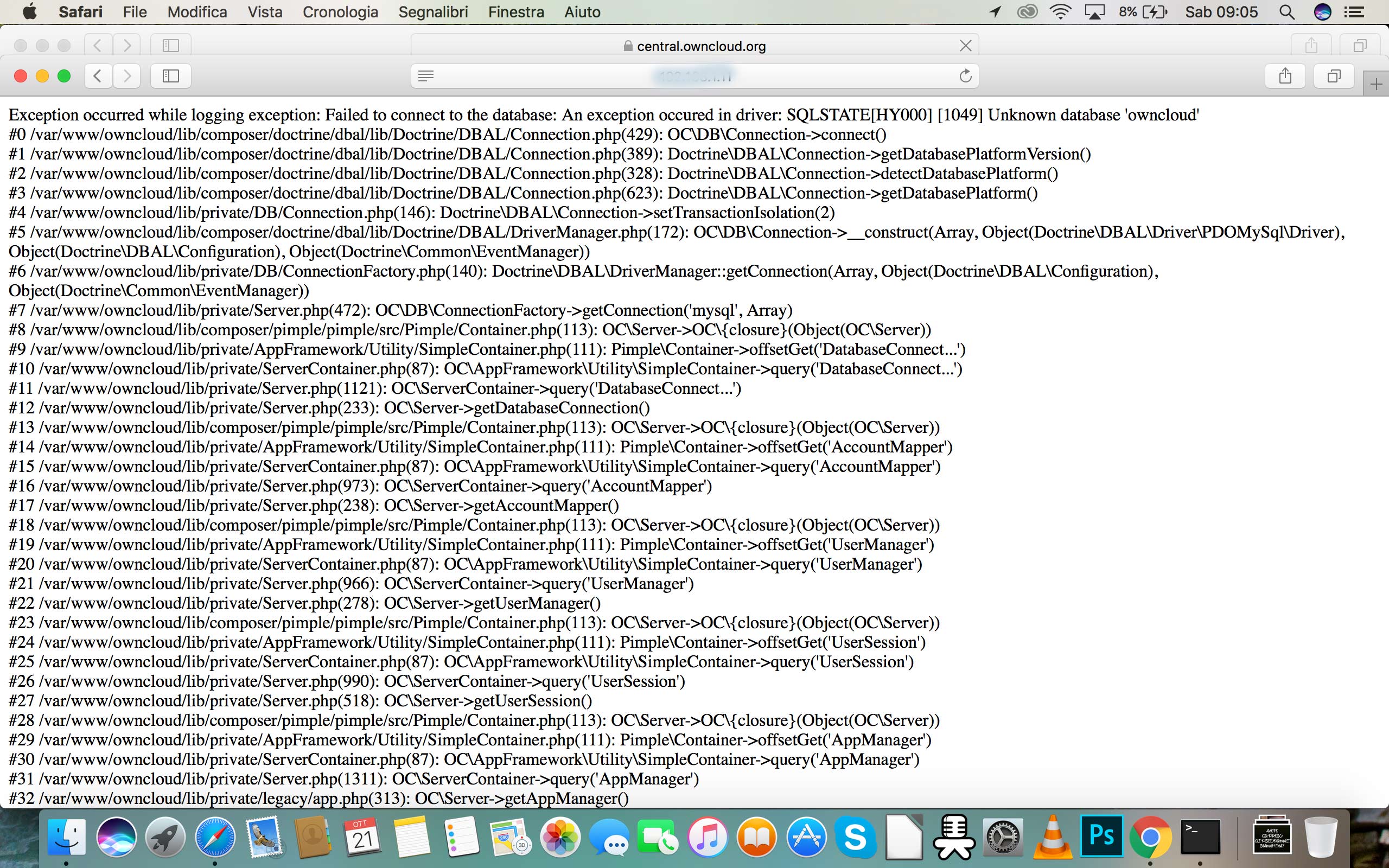
Task: Reload the page in front window
Action: (965, 76)
